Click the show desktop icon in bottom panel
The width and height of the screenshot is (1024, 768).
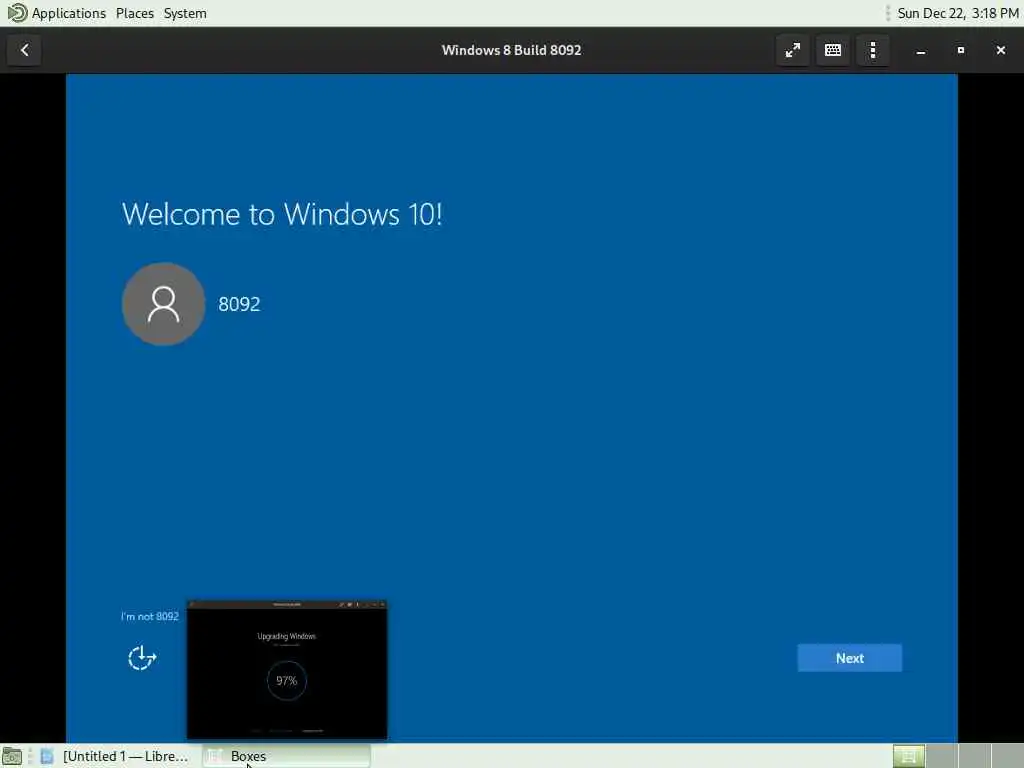(12, 756)
